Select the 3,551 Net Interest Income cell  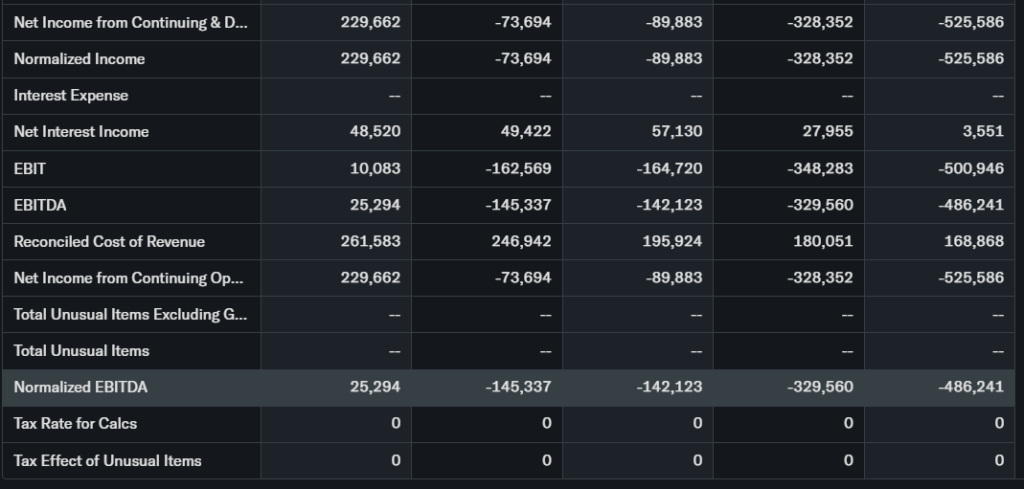pos(981,132)
